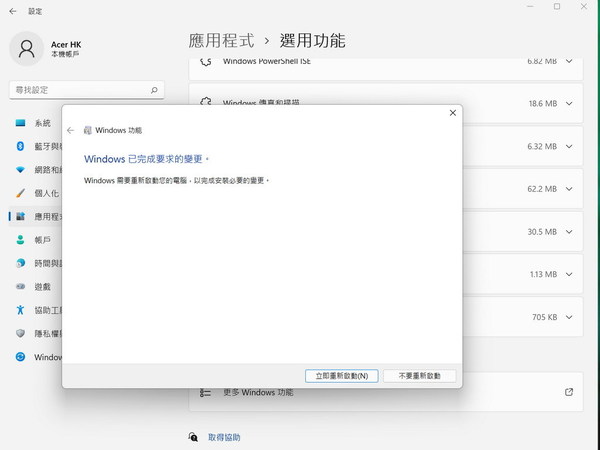Screen dimensions: 600x450
Task: Open the 帳戶 settings category
Action: click(34, 240)
